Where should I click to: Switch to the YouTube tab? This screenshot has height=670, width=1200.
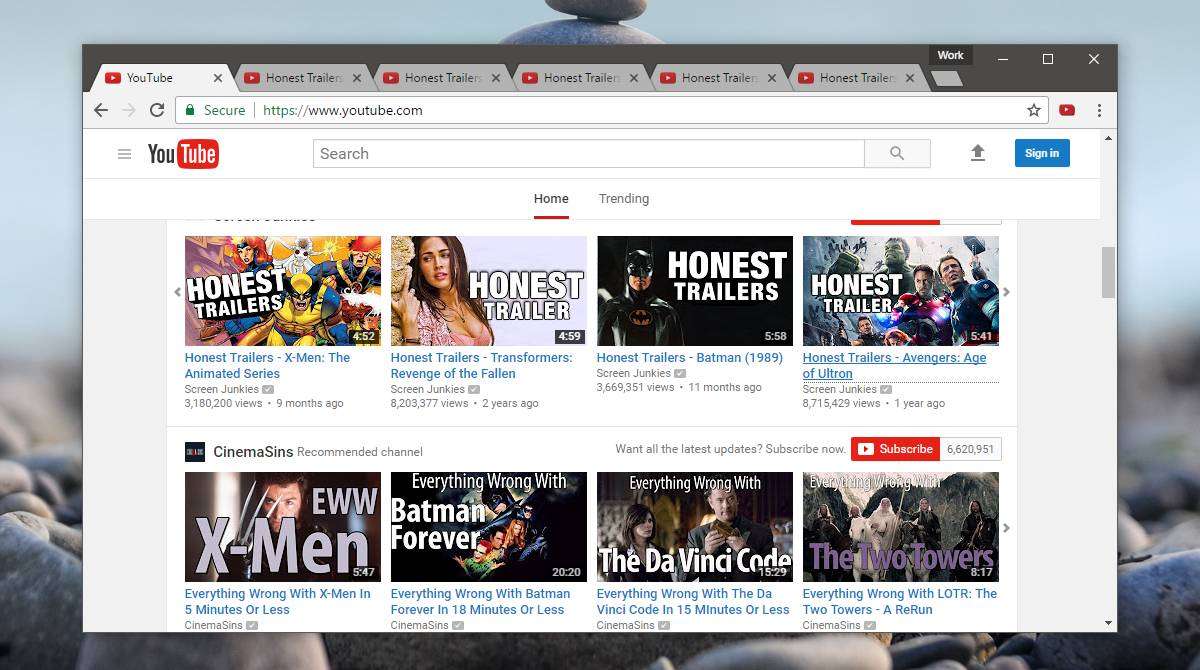(x=160, y=78)
